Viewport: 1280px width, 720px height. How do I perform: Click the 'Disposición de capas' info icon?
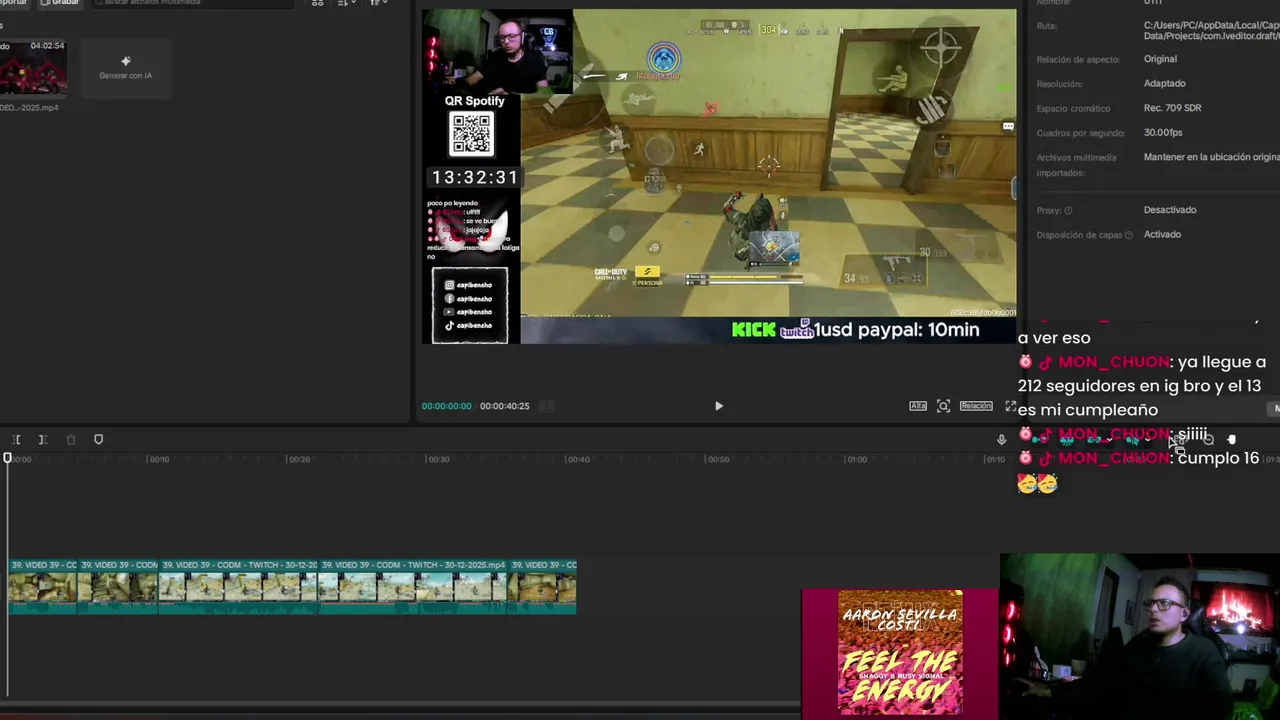(x=1129, y=235)
